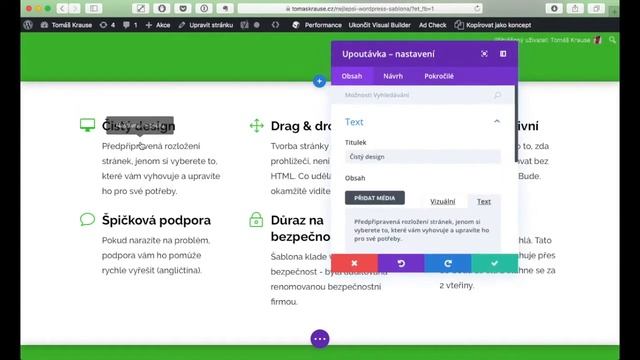
Task: Show Safari tab overview
Action: click(x=596, y=8)
